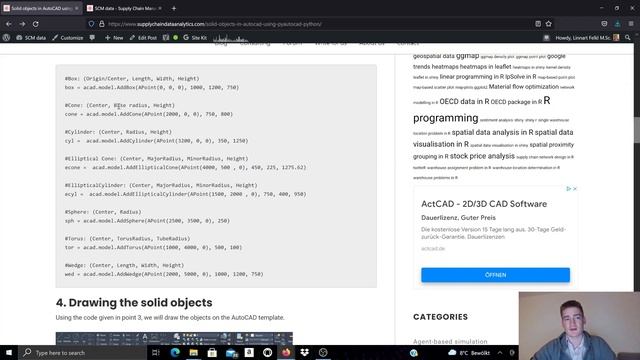
Task: Open the Yoast SEO icon in admin bar
Action: (166, 38)
